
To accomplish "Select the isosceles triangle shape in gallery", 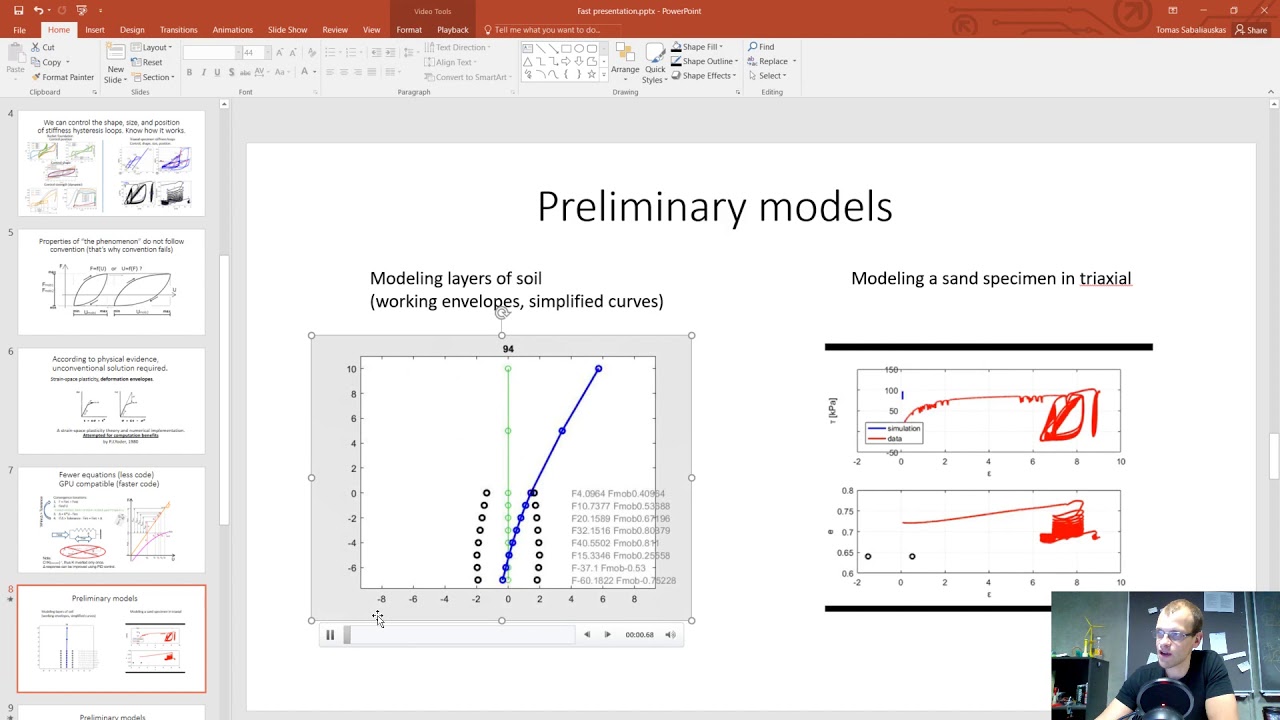I will [x=527, y=61].
